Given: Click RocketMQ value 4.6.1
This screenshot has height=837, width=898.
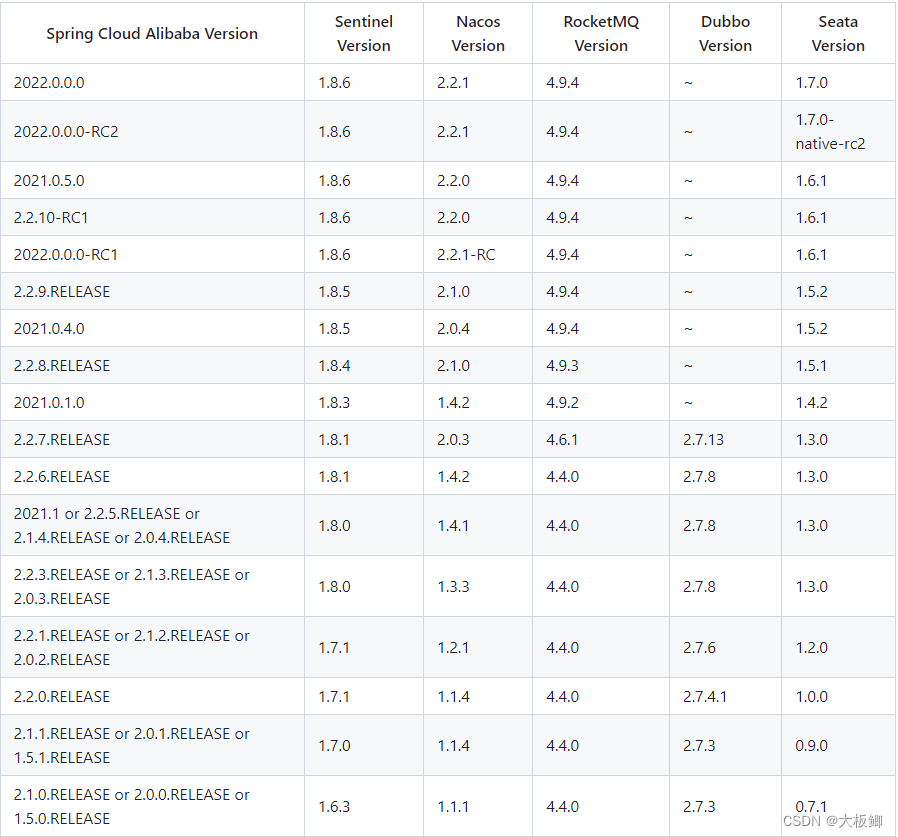Looking at the screenshot, I should click(562, 439).
